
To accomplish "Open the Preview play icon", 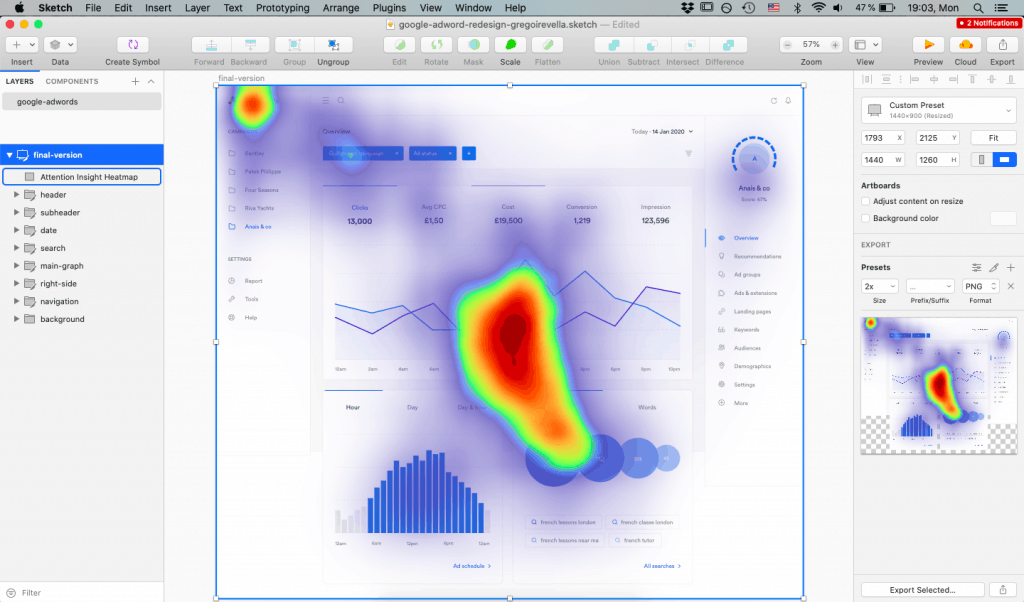I will 928,44.
